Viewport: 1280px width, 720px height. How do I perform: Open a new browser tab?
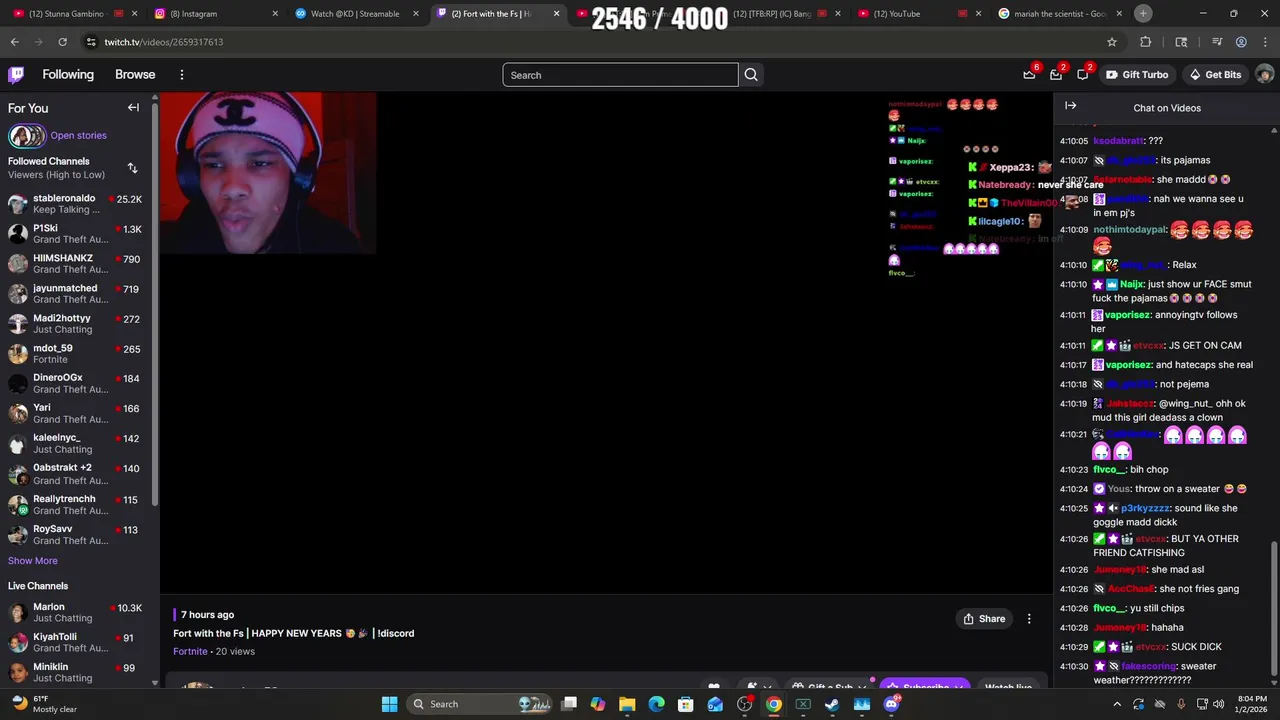[x=1143, y=13]
